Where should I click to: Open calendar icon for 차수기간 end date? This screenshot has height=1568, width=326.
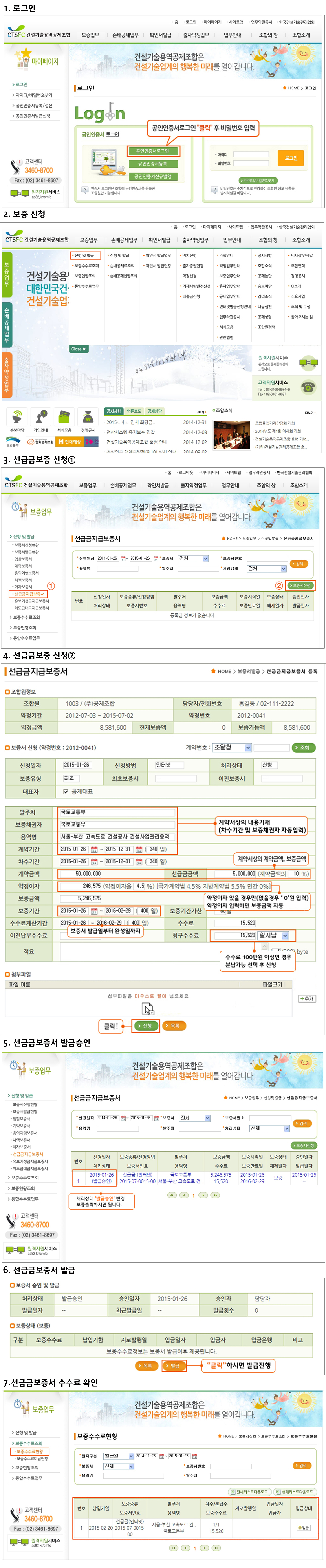pyautogui.click(x=139, y=861)
